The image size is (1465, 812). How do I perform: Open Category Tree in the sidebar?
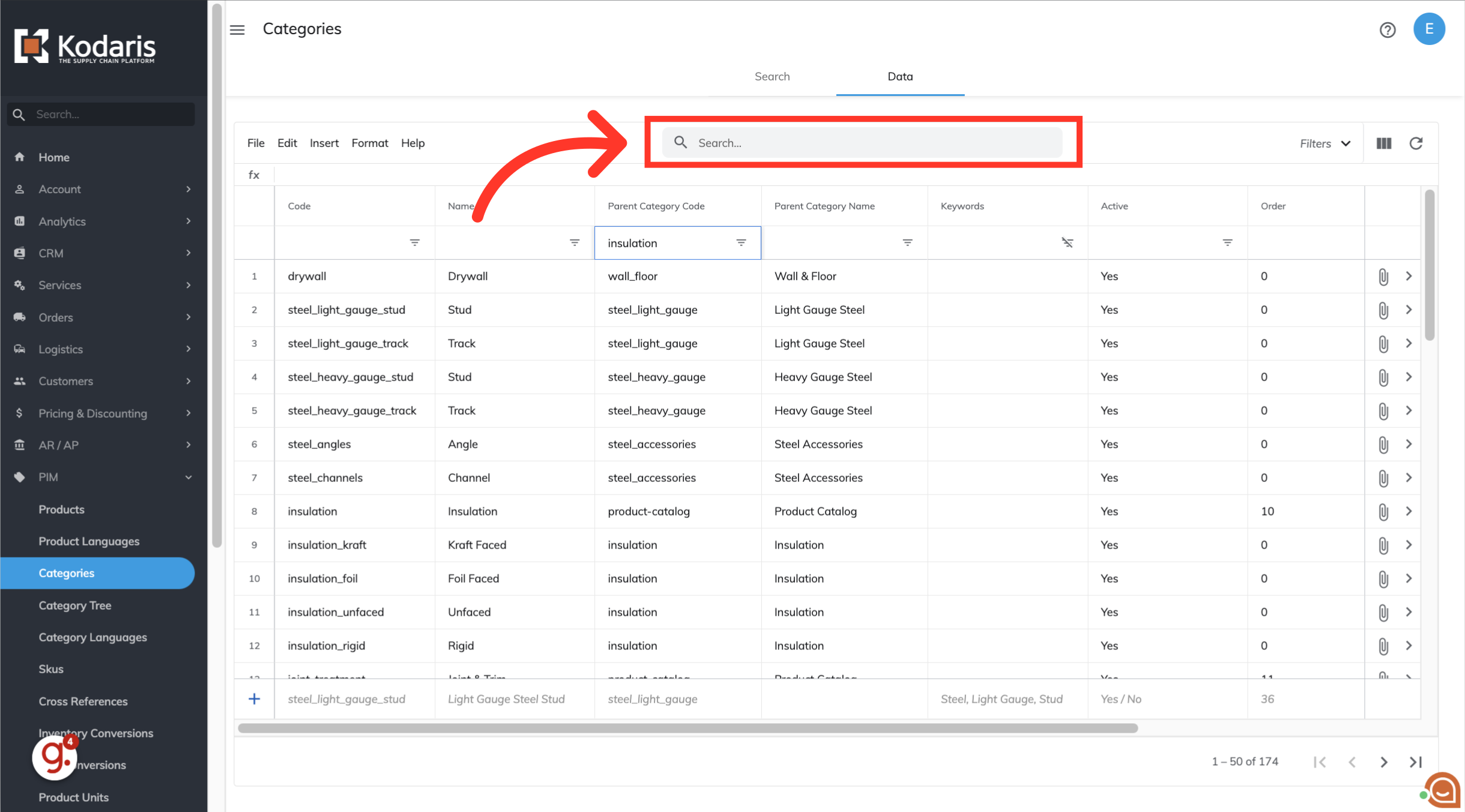coord(75,606)
